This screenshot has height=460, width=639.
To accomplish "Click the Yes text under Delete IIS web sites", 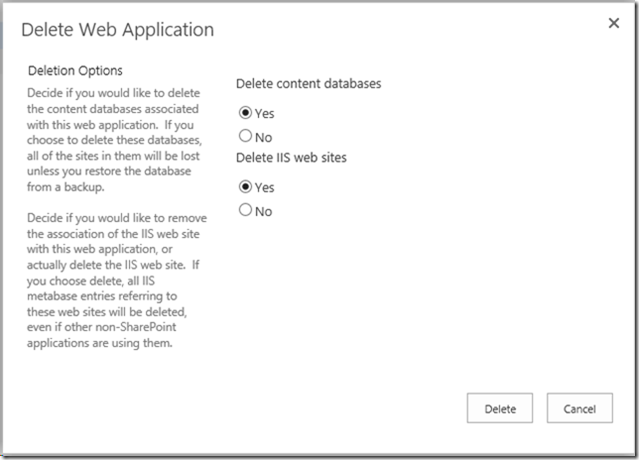I will (264, 187).
